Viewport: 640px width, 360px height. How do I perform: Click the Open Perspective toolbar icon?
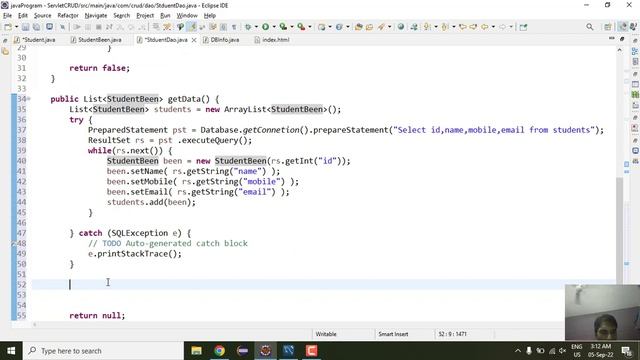608,27
